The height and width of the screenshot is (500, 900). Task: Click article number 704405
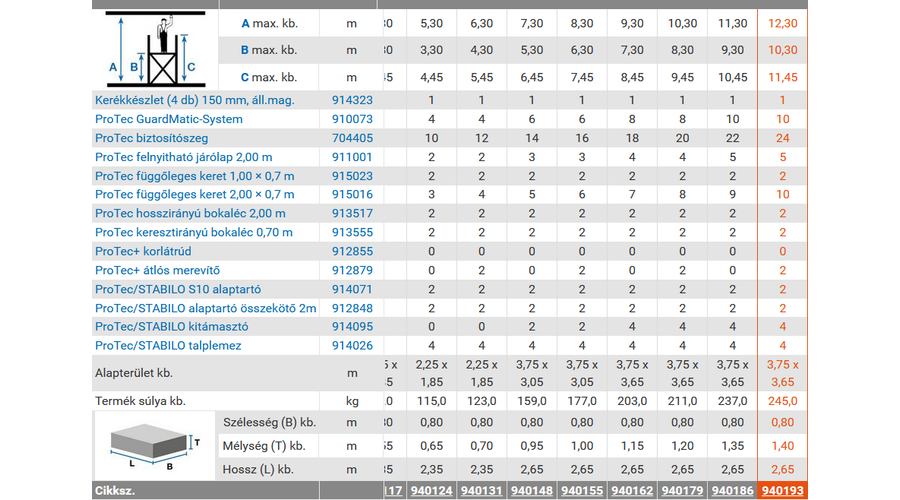352,138
